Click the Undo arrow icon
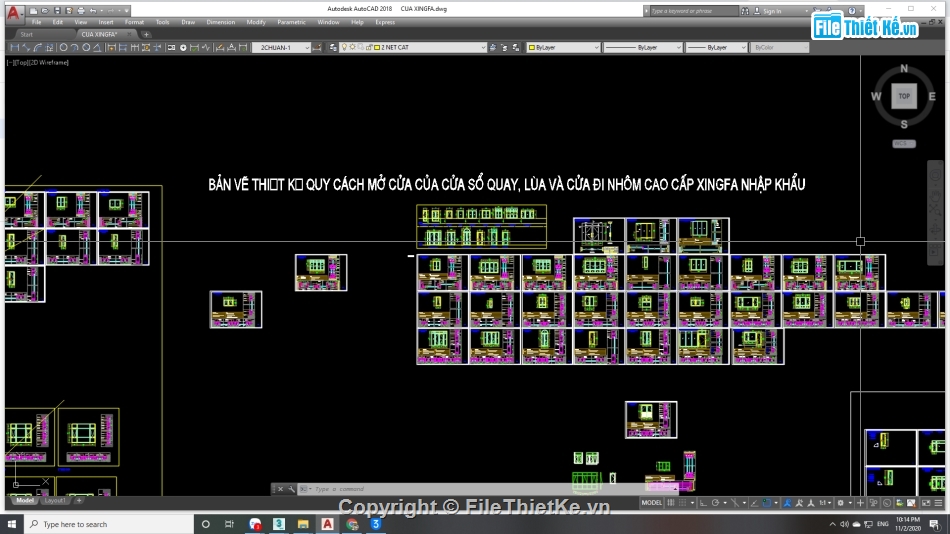 point(93,10)
